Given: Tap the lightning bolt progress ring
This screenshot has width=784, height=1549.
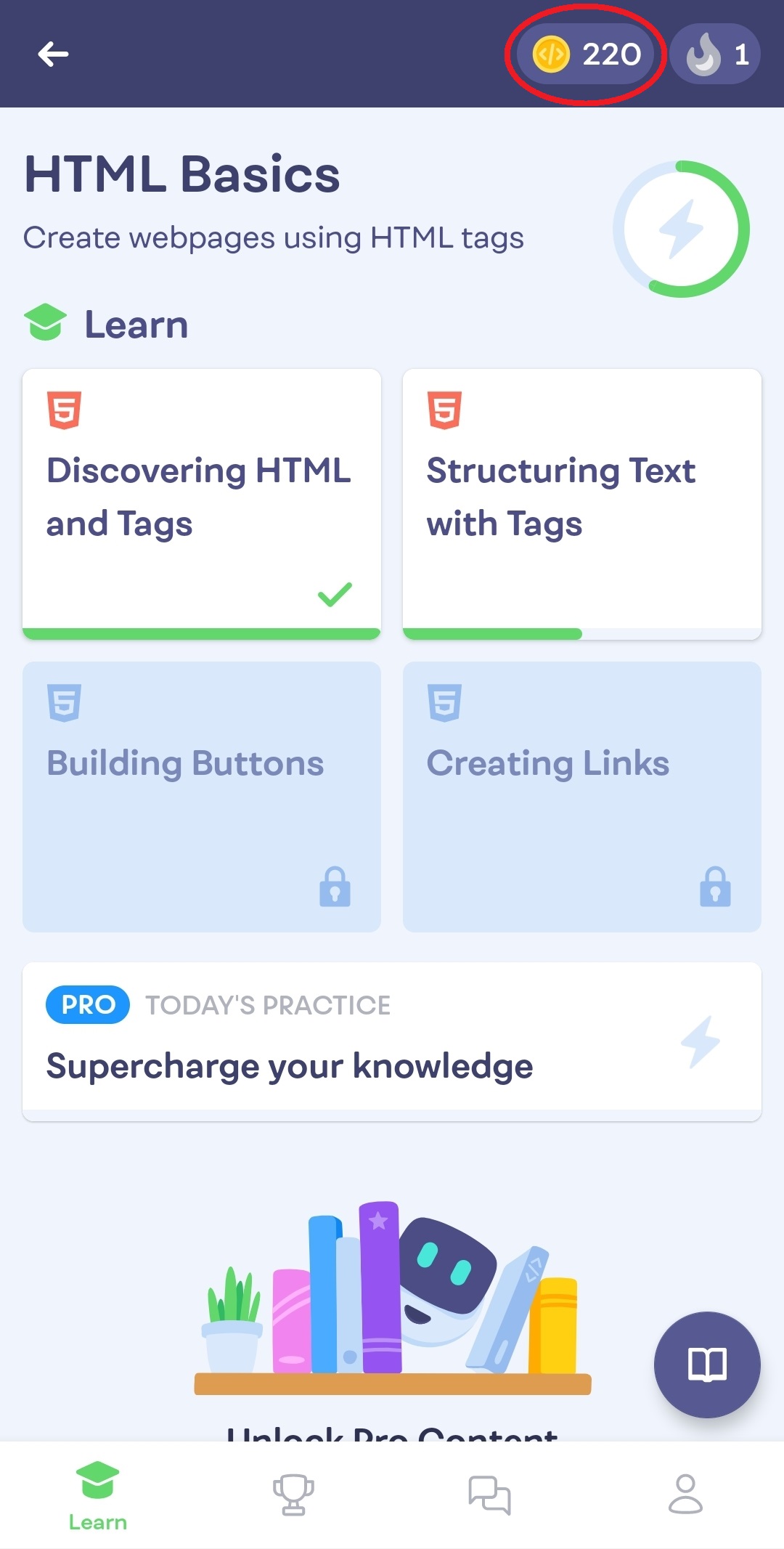Looking at the screenshot, I should pos(681,229).
